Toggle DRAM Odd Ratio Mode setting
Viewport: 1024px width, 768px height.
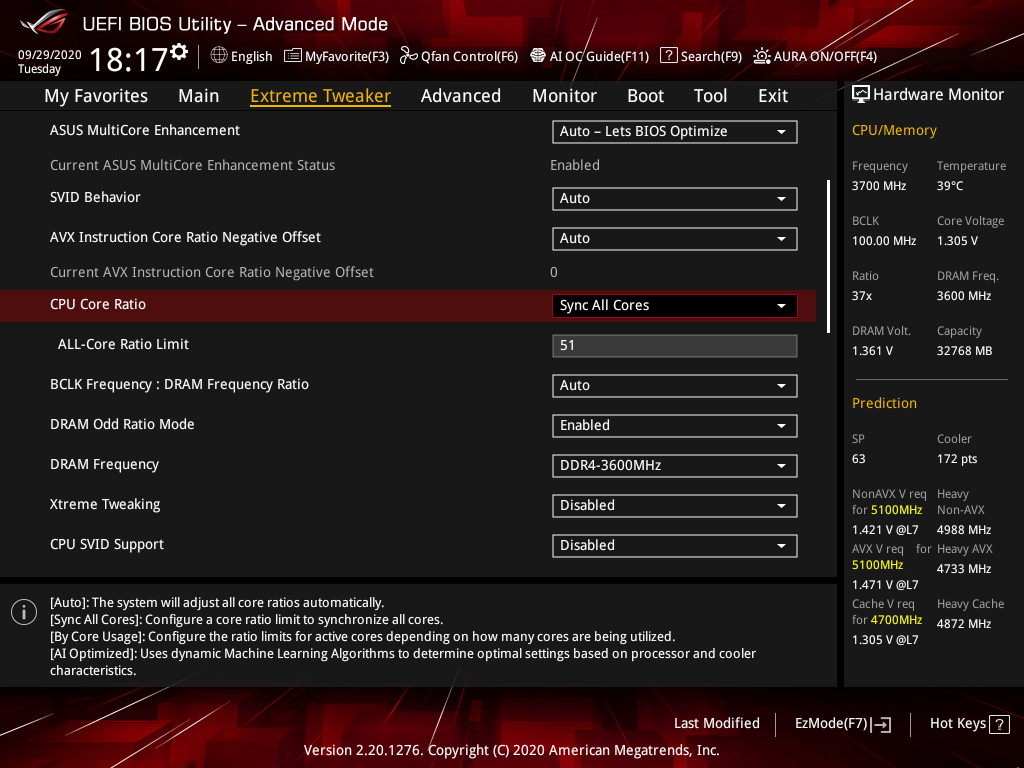pyautogui.click(x=674, y=426)
